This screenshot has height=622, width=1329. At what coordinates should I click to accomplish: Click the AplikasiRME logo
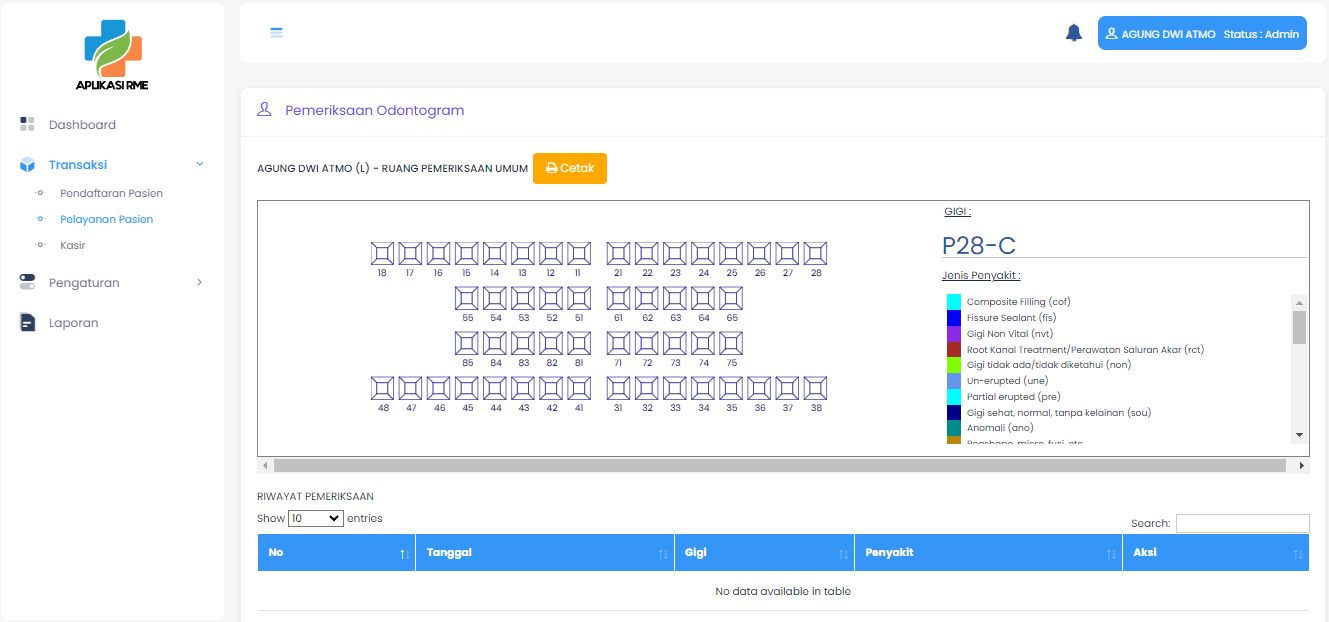tap(112, 55)
